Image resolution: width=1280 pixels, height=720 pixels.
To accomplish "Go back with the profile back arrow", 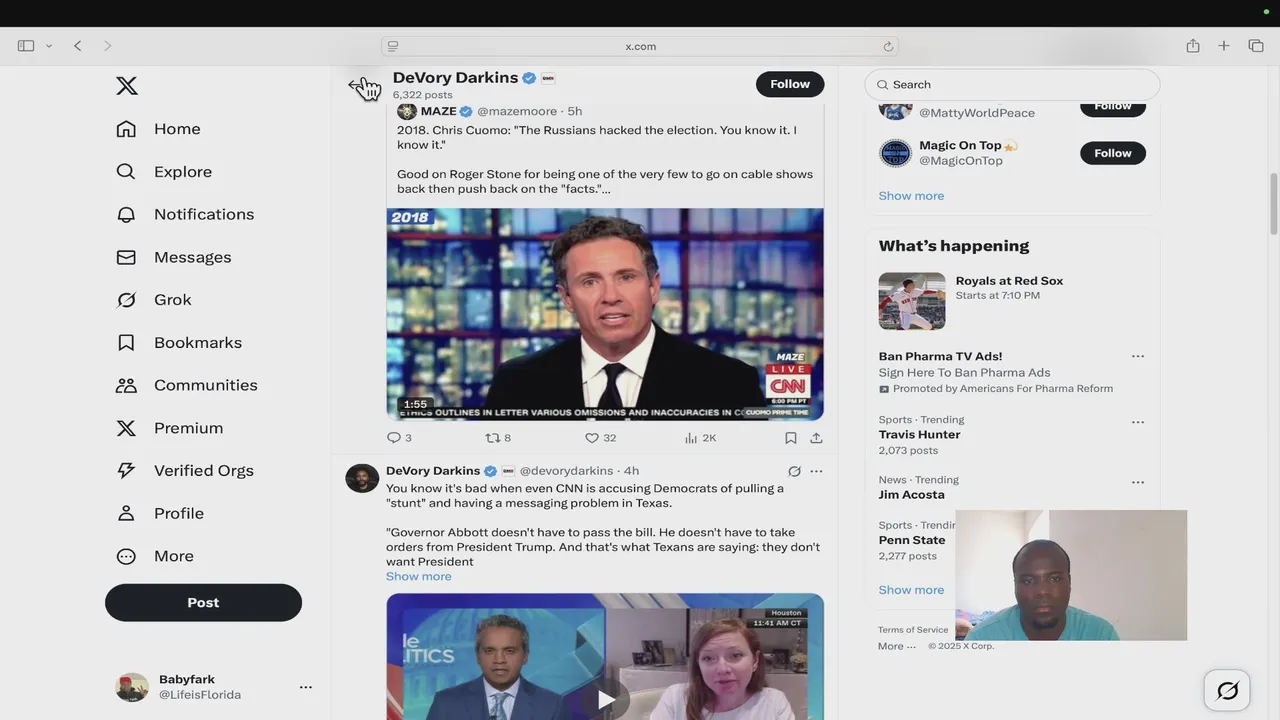I will 357,85.
